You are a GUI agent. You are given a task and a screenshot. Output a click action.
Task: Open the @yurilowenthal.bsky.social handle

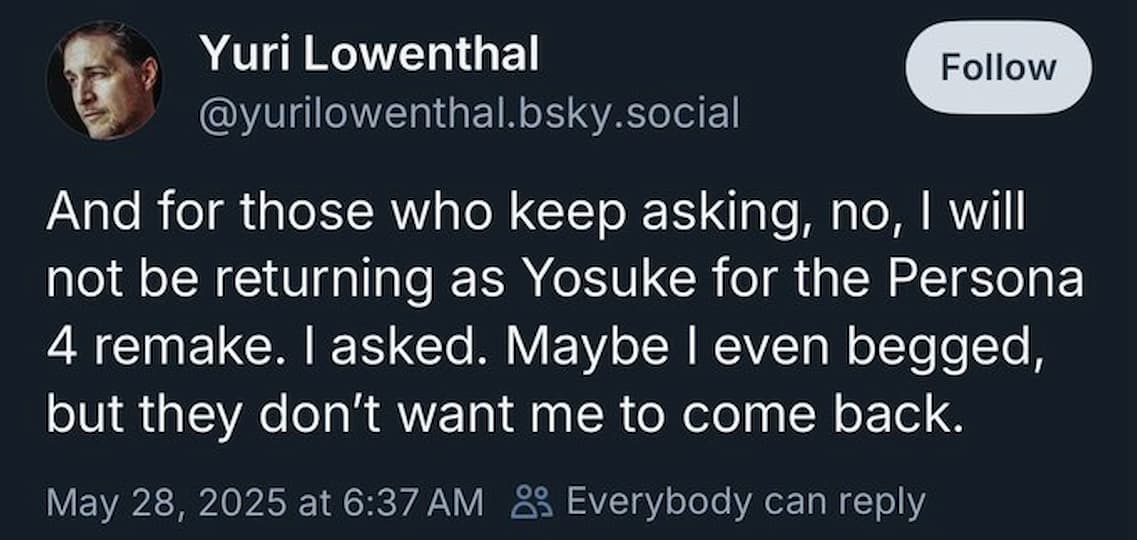point(470,114)
